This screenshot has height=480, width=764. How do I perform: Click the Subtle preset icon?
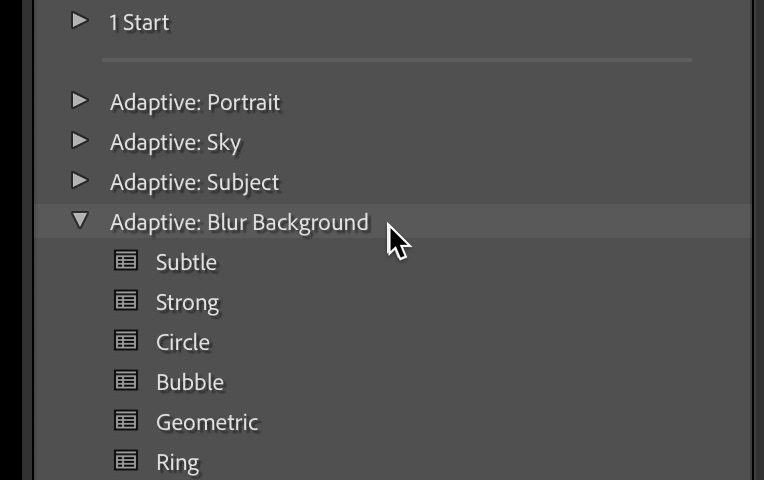(126, 261)
